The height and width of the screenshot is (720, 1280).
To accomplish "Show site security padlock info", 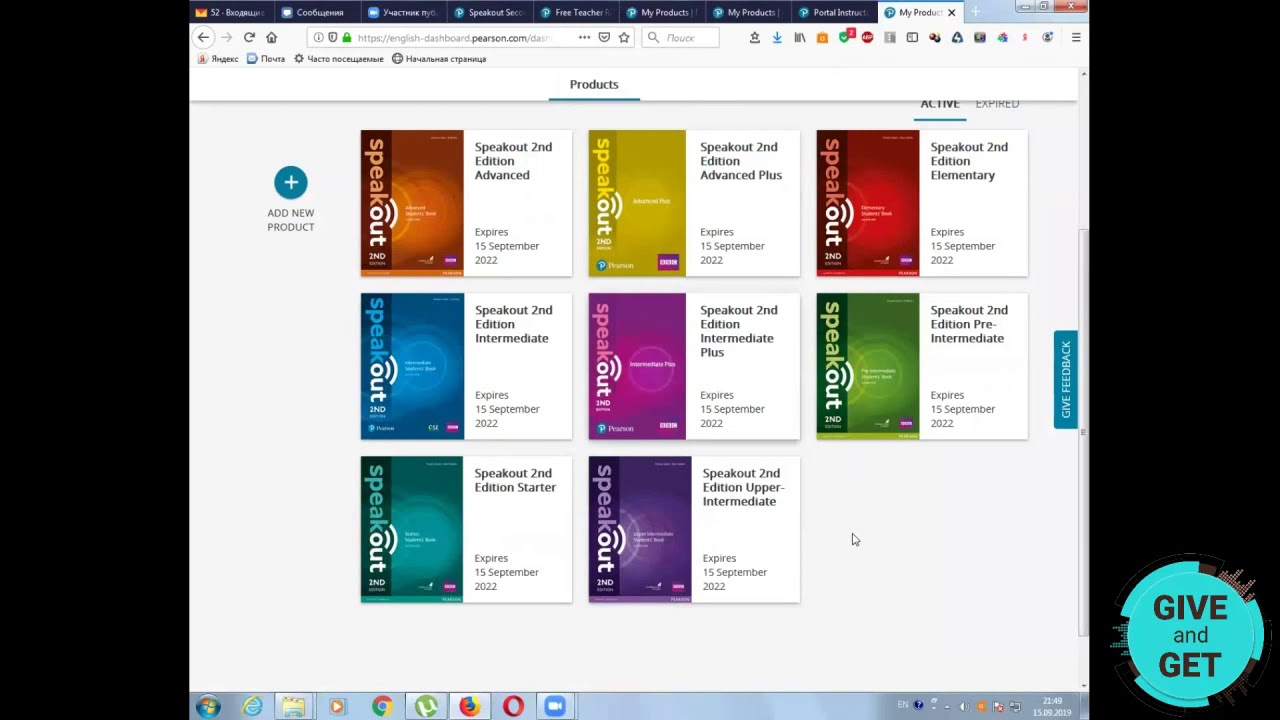I will pyautogui.click(x=346, y=37).
